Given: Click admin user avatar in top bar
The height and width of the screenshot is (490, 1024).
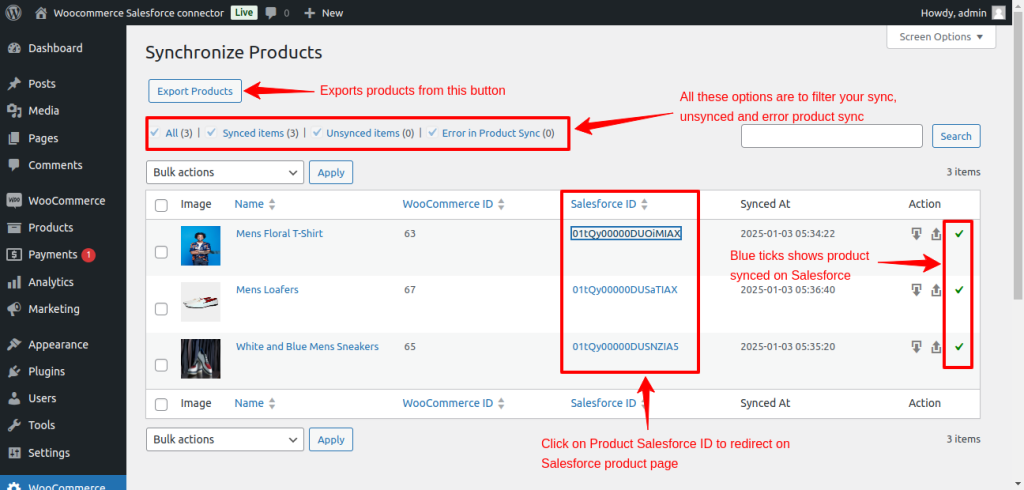Looking at the screenshot, I should click(x=998, y=13).
